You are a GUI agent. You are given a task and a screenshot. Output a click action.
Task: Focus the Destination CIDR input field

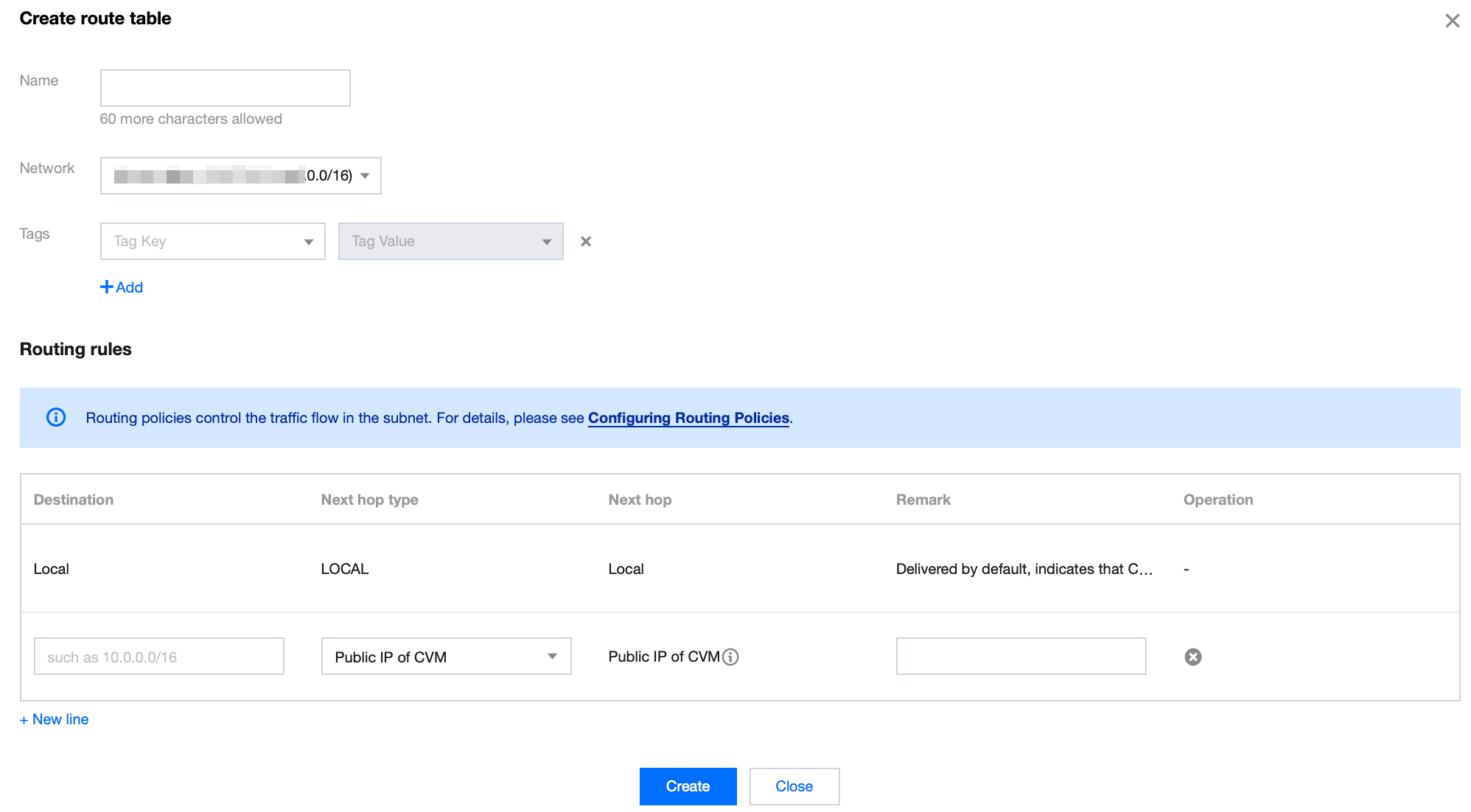tap(158, 657)
